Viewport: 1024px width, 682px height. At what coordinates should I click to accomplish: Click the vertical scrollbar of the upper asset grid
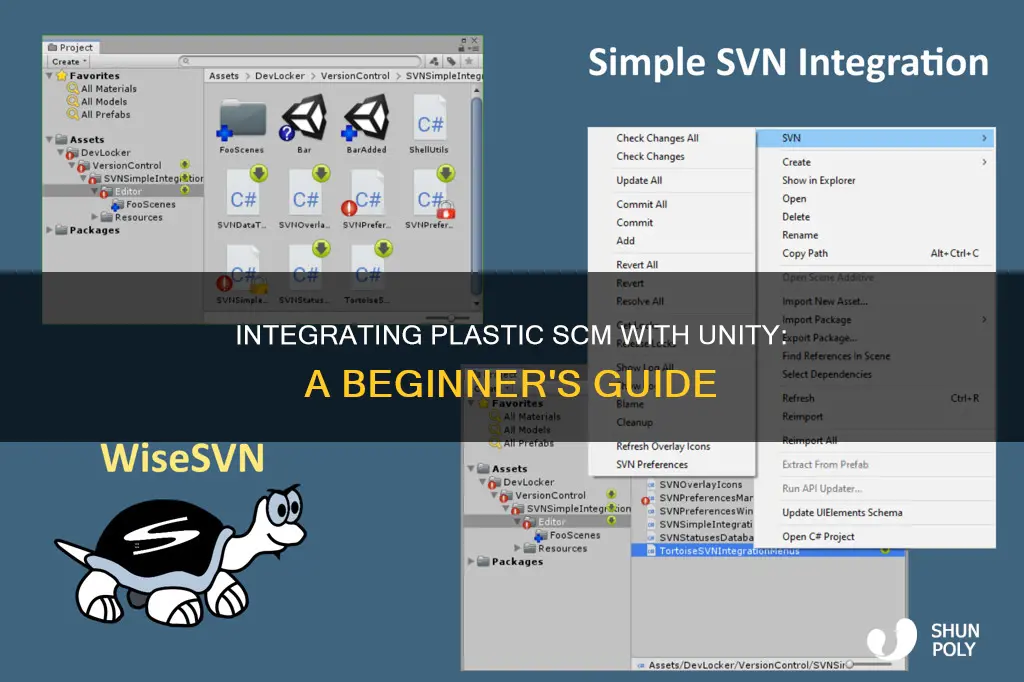(x=476, y=195)
